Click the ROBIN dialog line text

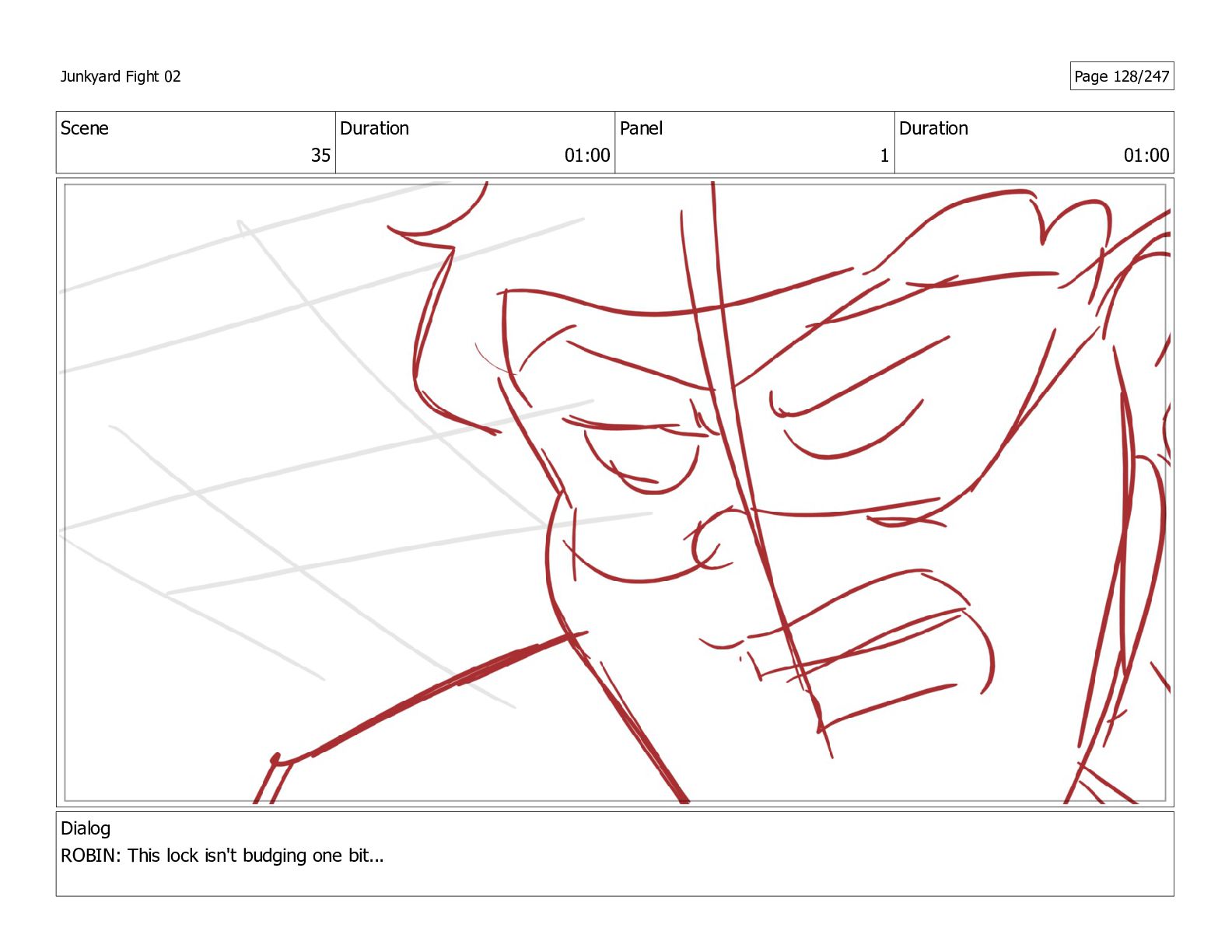point(222,856)
